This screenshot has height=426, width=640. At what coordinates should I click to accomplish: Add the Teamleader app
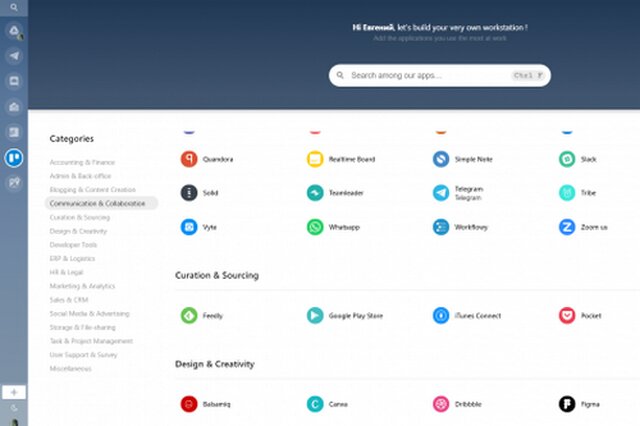[x=335, y=193]
